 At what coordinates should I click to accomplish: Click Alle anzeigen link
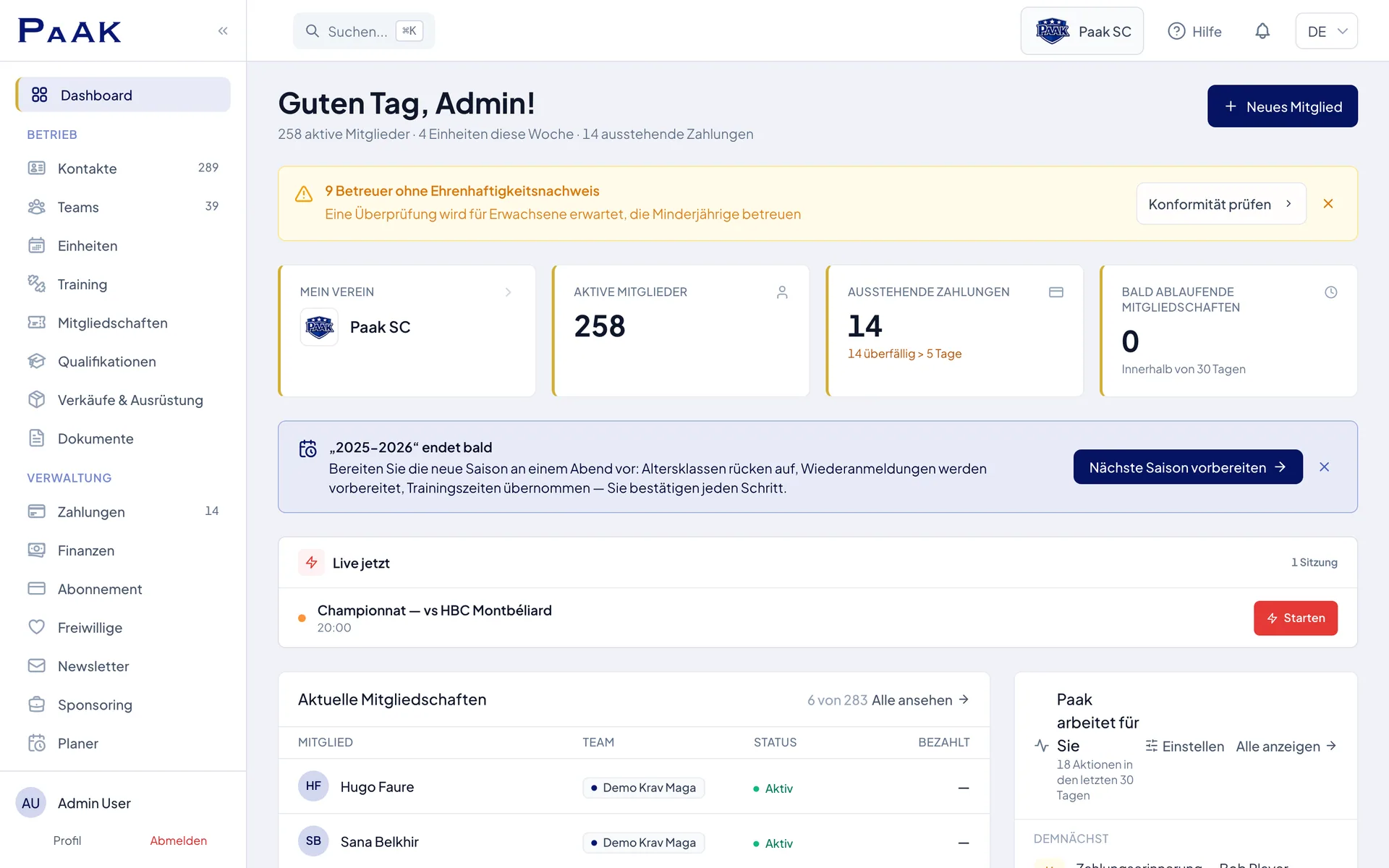click(x=1286, y=746)
